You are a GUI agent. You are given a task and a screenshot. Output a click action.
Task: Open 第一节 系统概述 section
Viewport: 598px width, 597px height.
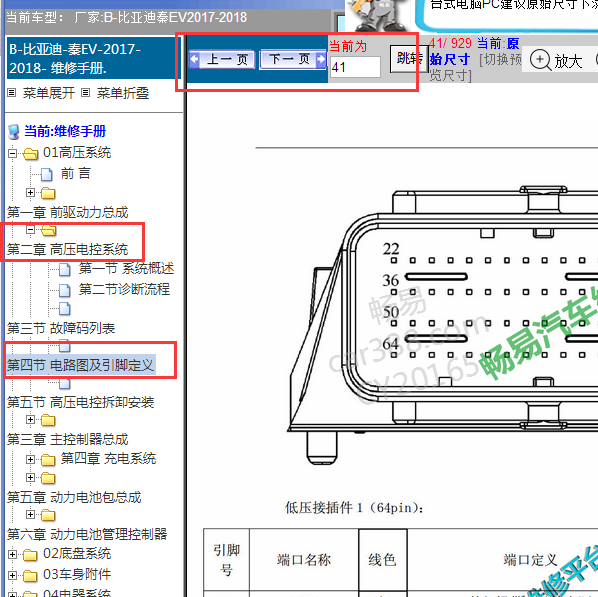tap(126, 269)
